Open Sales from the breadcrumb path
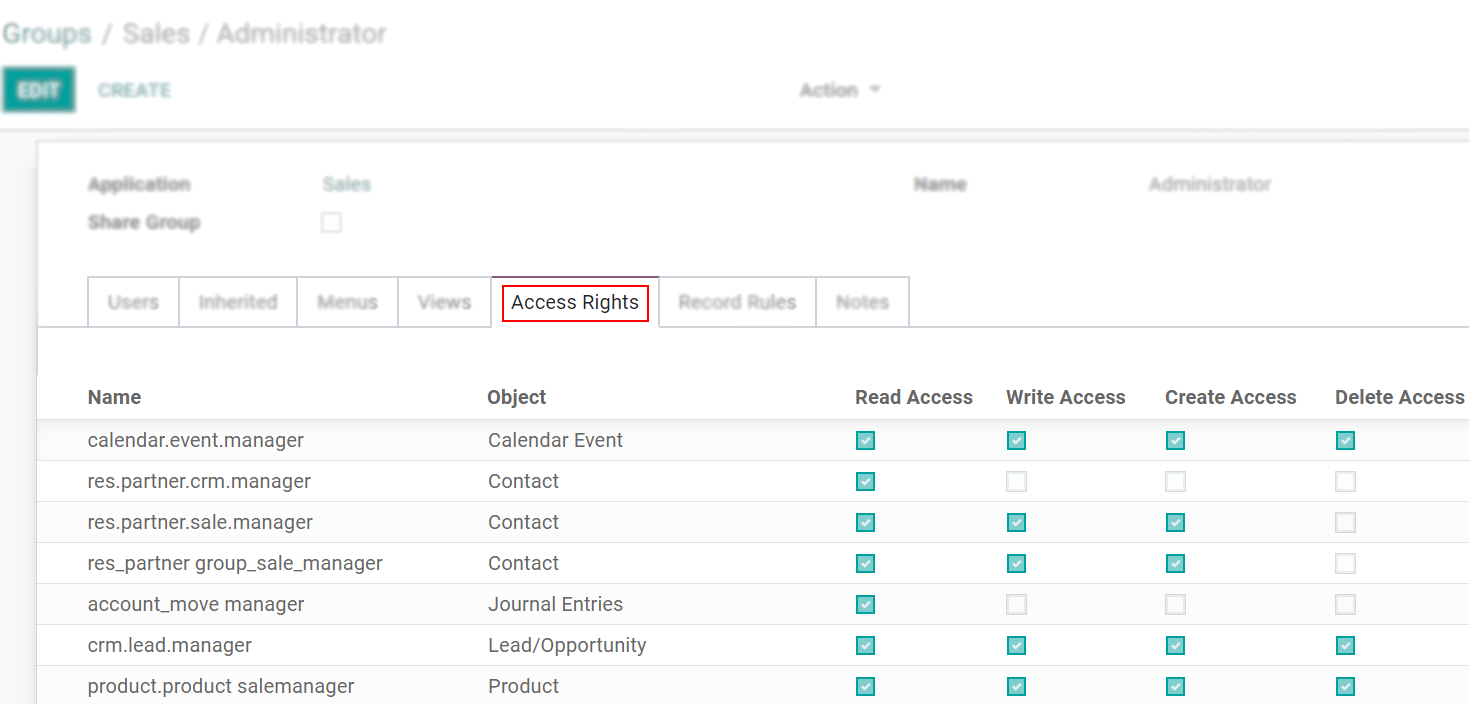The height and width of the screenshot is (704, 1469). pos(156,33)
